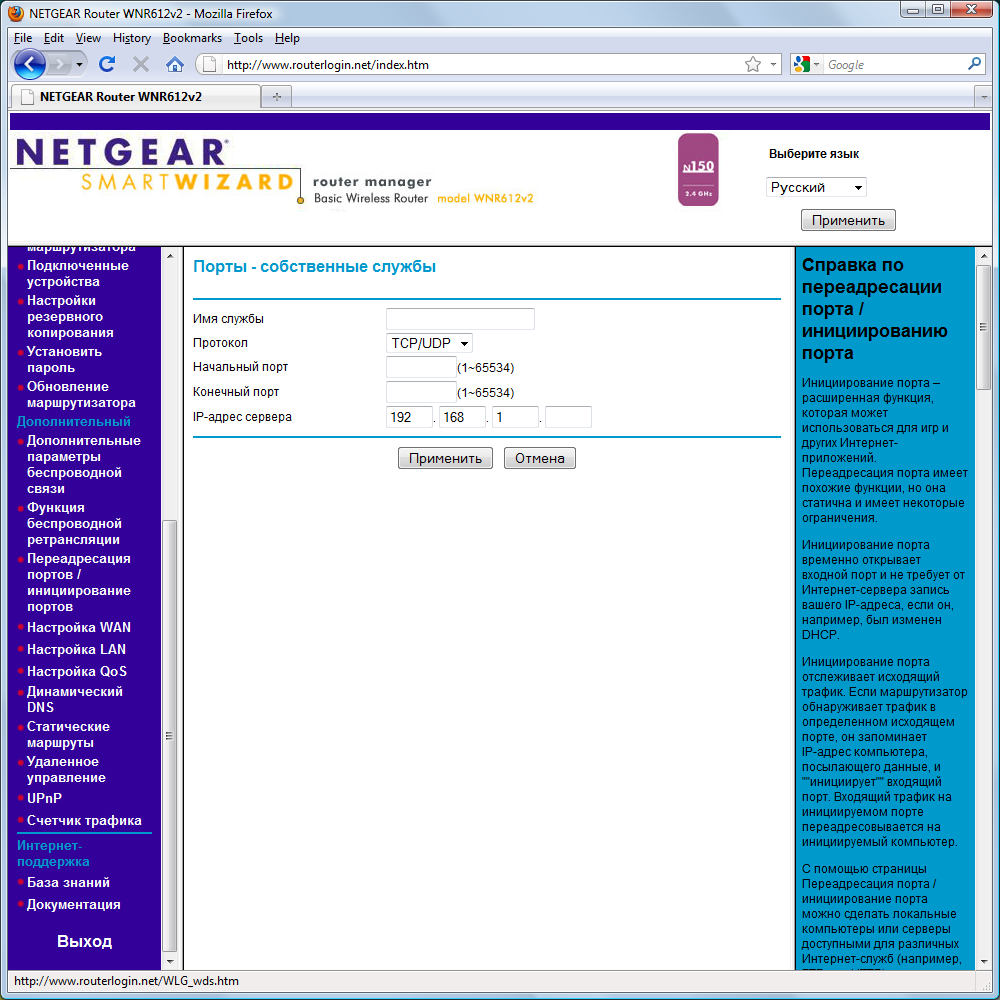Click the Firefox icon in title bar
Image resolution: width=1000 pixels, height=1000 pixels.
tap(16, 13)
